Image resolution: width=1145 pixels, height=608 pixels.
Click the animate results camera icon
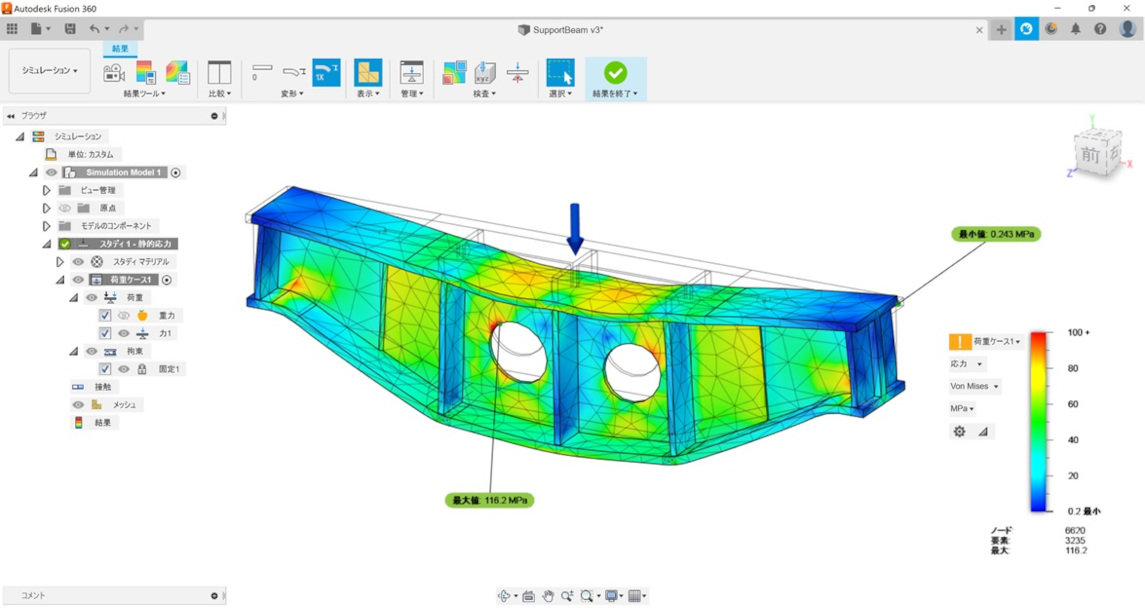[x=114, y=72]
